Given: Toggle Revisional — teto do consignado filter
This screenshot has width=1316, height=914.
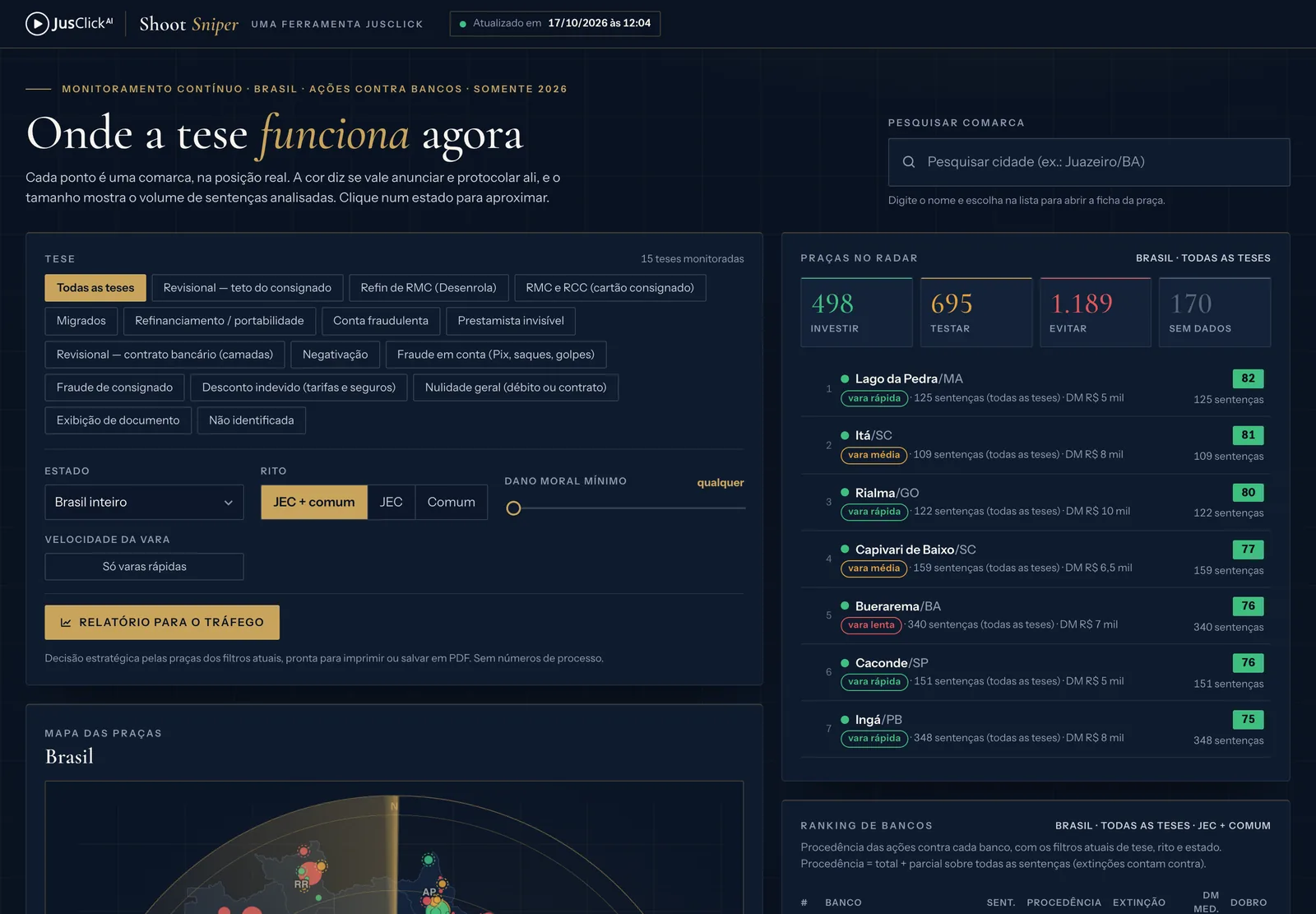Looking at the screenshot, I should (248, 288).
